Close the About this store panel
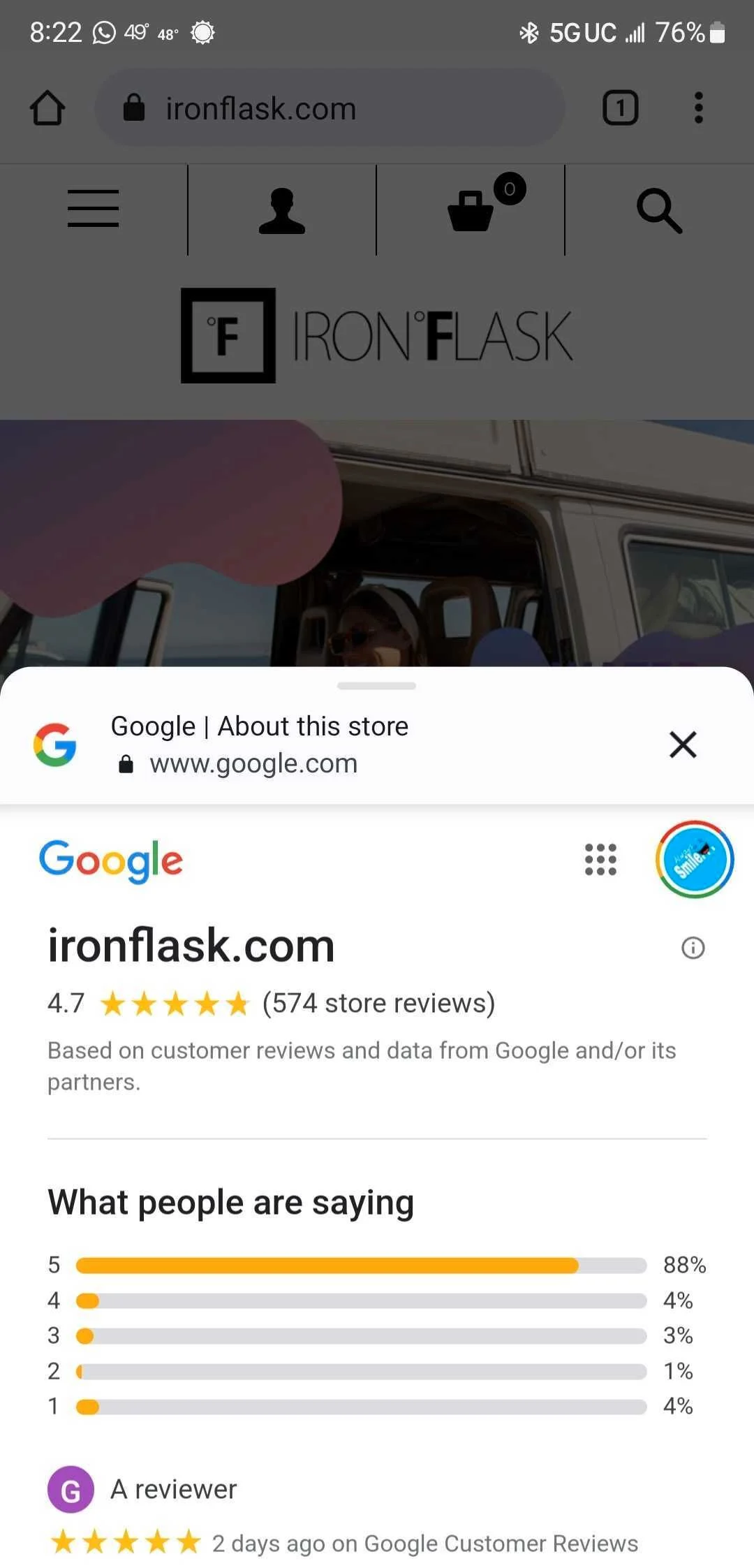This screenshot has width=754, height=1568. tap(683, 745)
